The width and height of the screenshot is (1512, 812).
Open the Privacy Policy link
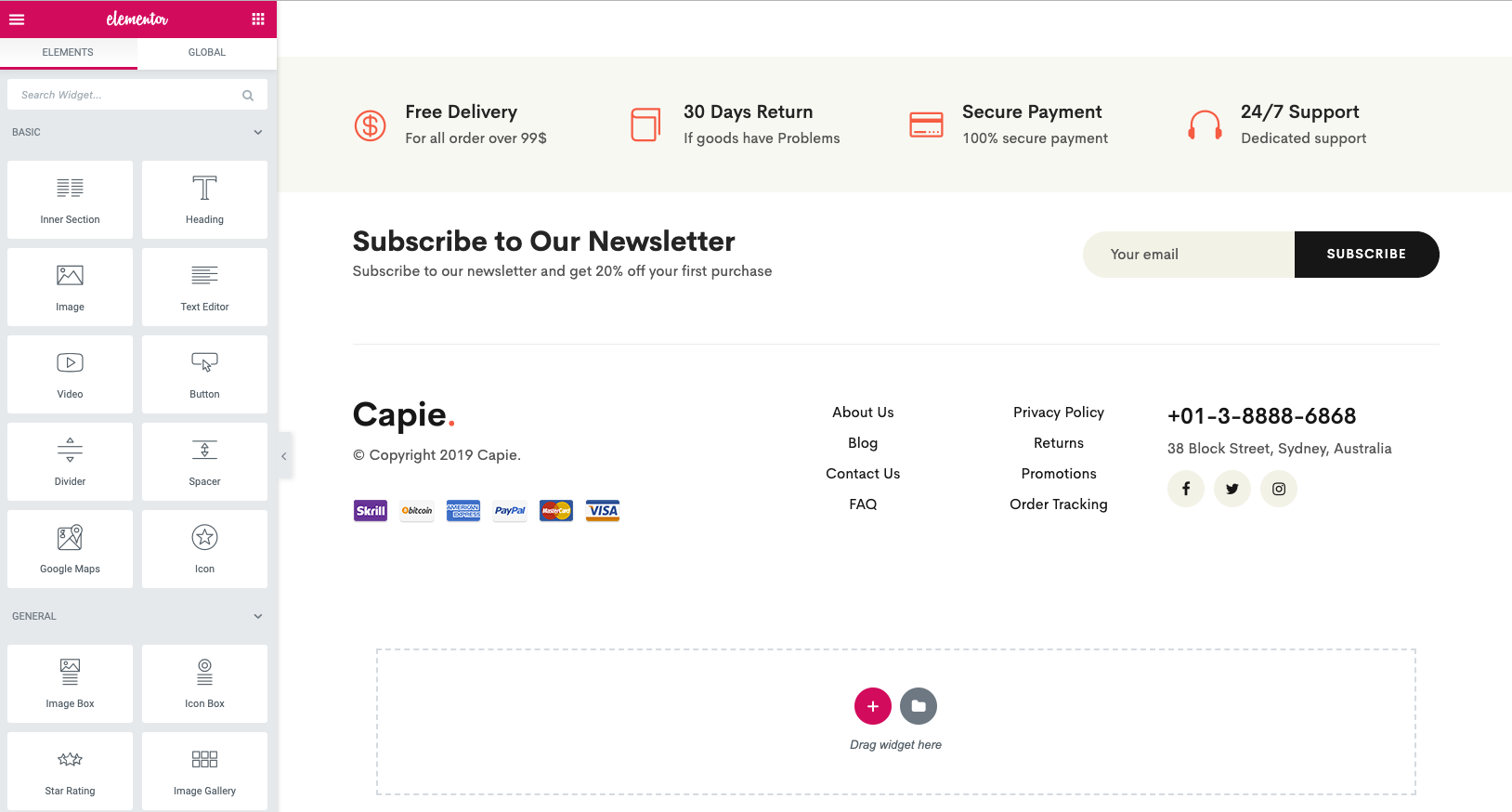pyautogui.click(x=1059, y=413)
